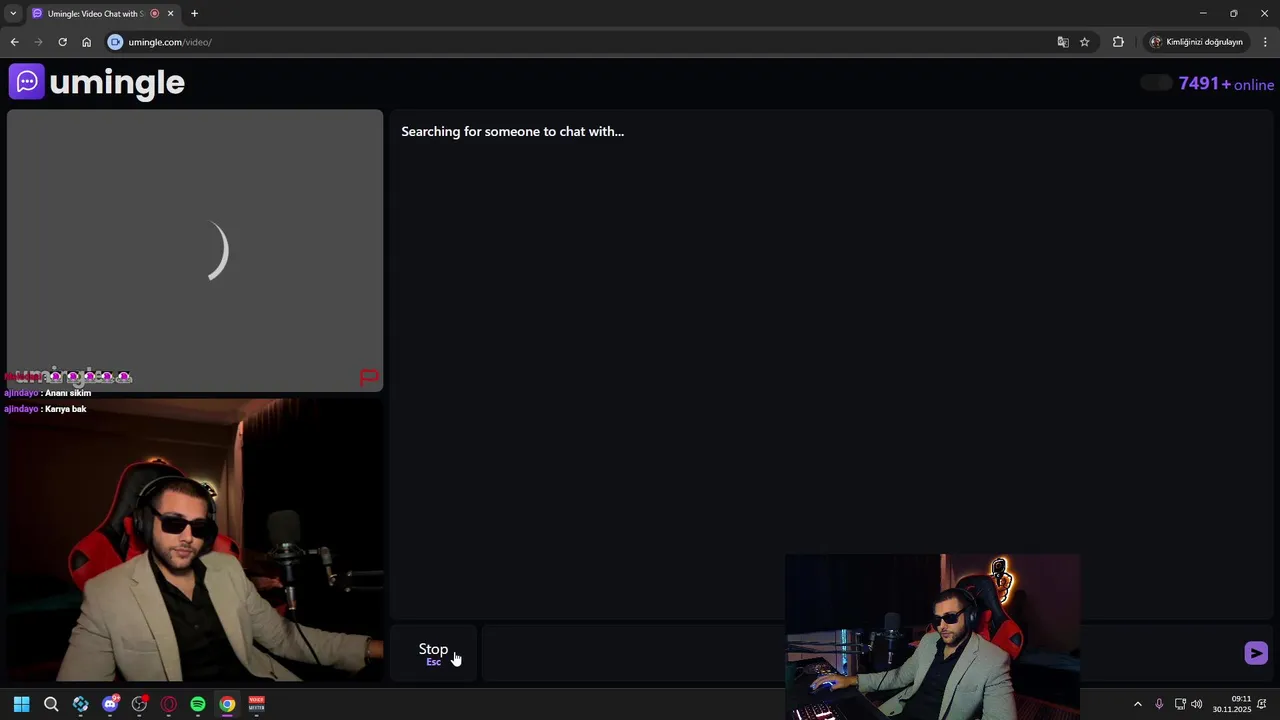The image size is (1280, 720).
Task: Click the Kimliğinizi doğrulayın profile button
Action: (x=1196, y=42)
